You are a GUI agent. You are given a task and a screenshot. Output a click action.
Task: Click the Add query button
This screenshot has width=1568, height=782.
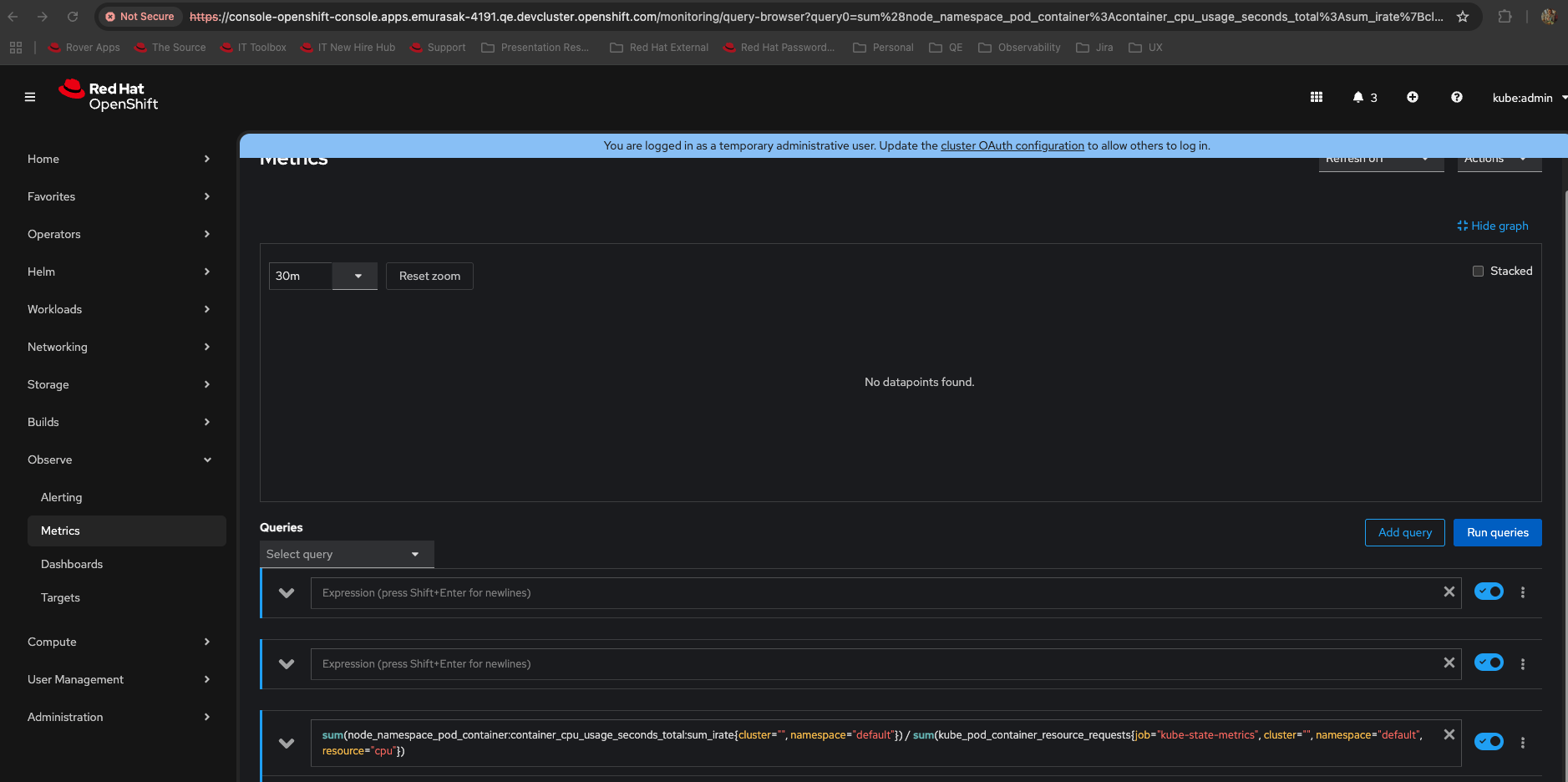pyautogui.click(x=1405, y=532)
